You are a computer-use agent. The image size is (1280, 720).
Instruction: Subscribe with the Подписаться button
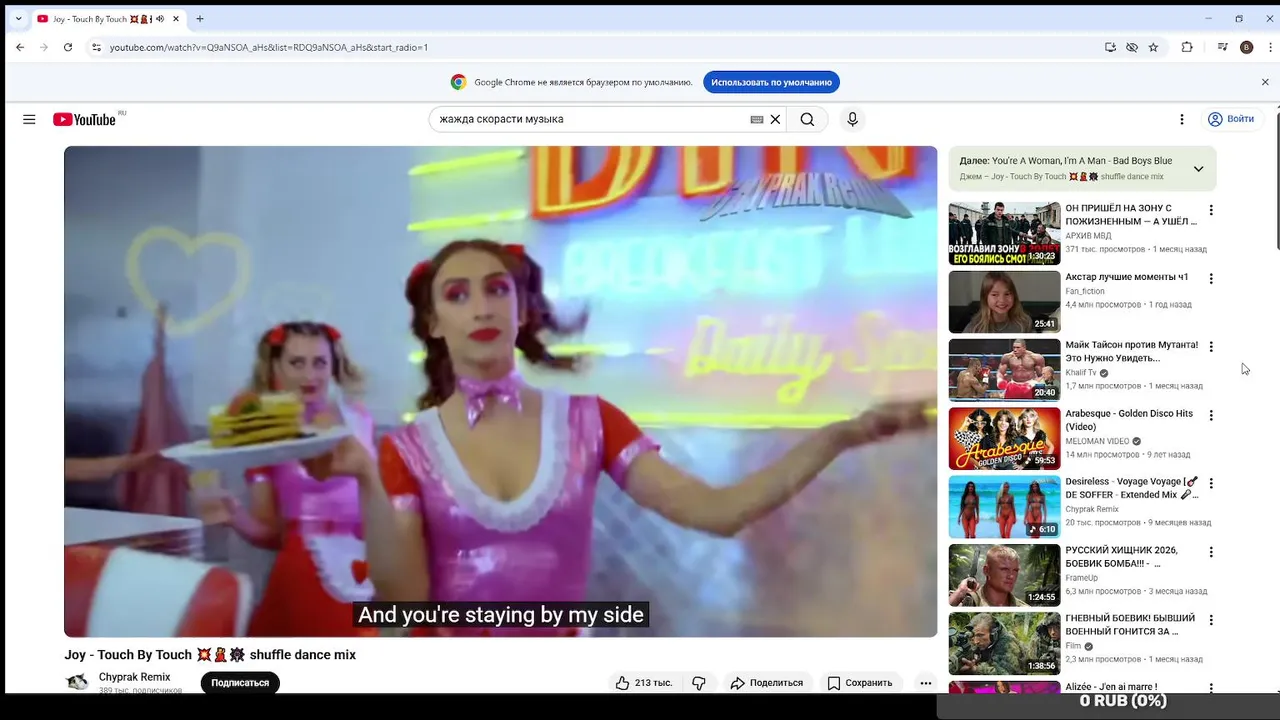[240, 683]
